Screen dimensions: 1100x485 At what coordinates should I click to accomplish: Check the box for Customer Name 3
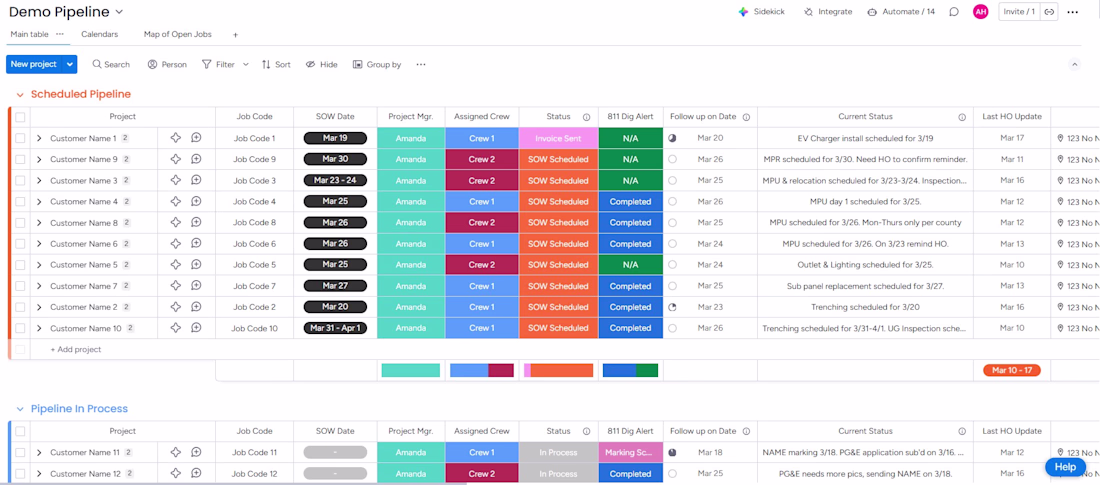(x=20, y=180)
